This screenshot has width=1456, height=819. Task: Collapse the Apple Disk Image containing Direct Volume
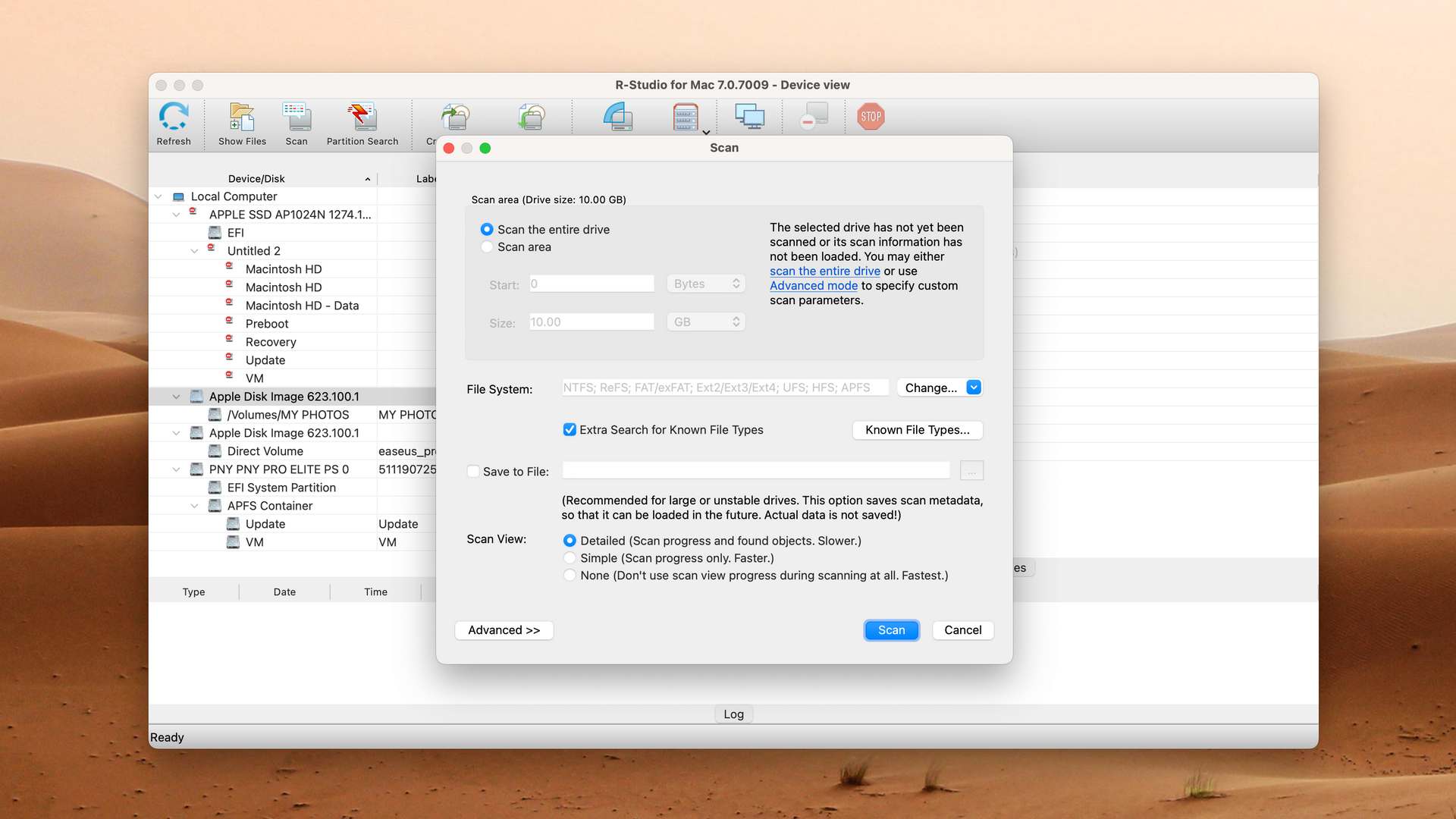[x=176, y=433]
